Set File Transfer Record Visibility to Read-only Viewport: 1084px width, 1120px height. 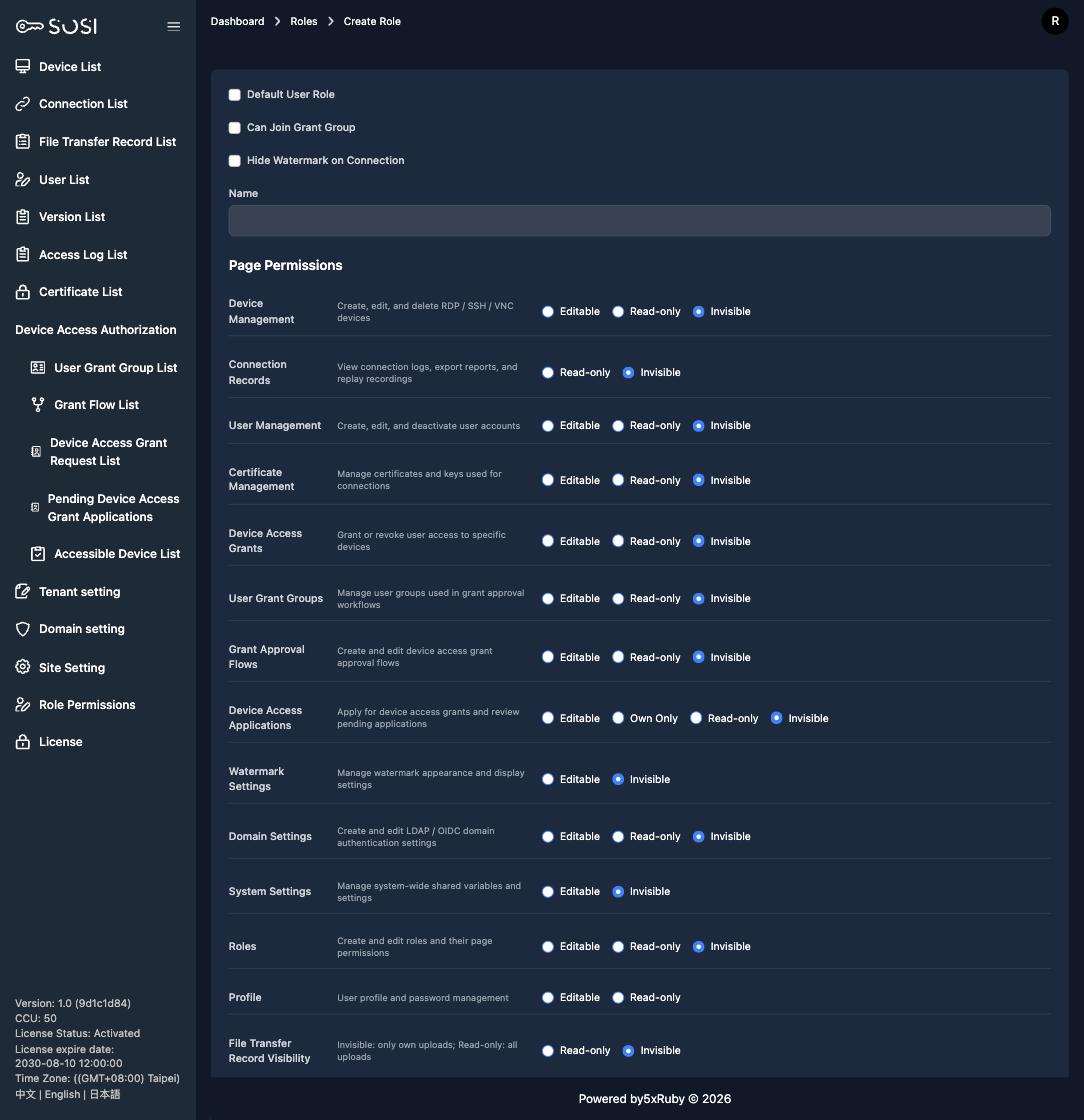pos(548,1051)
